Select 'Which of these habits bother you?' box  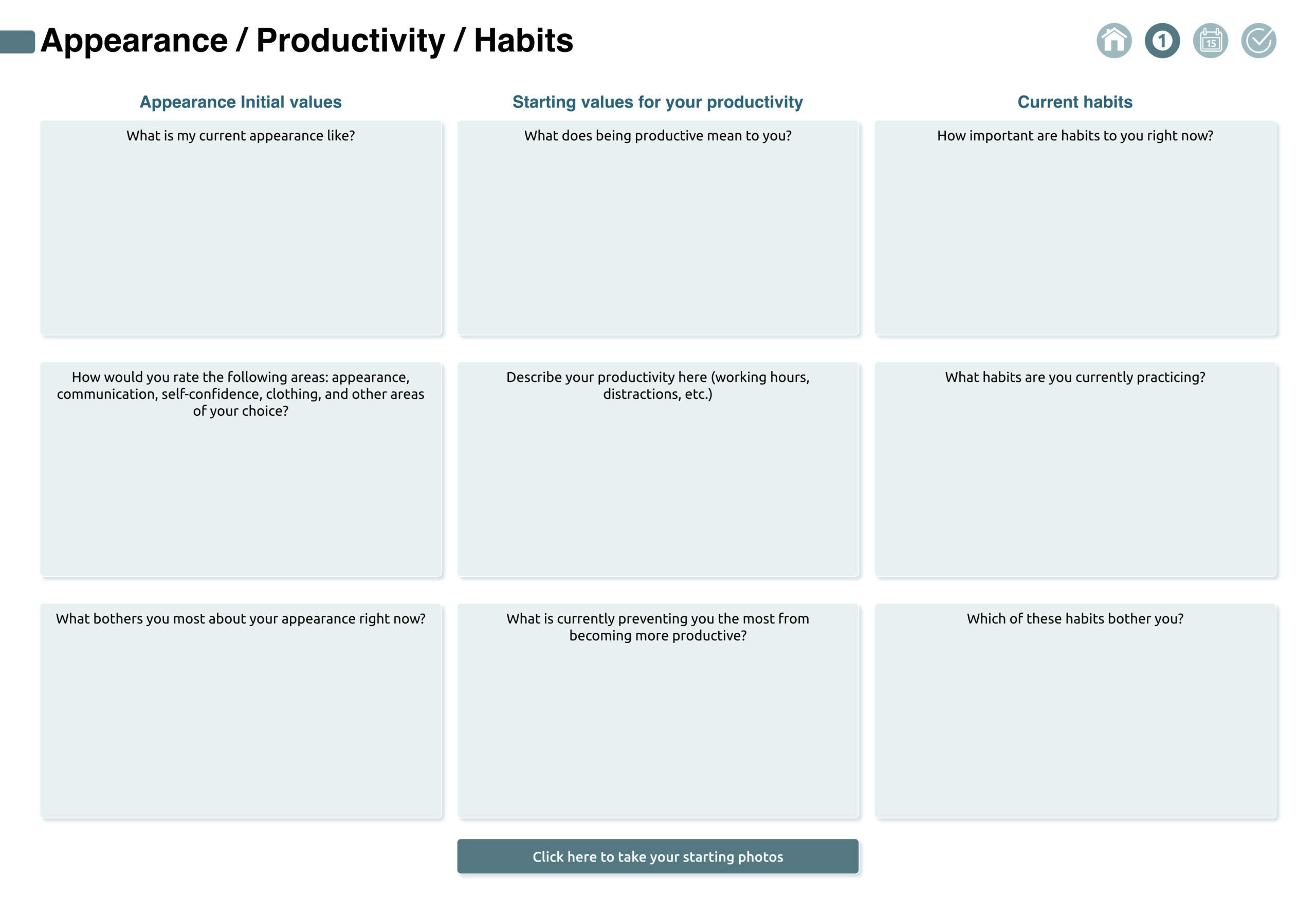coord(1075,722)
